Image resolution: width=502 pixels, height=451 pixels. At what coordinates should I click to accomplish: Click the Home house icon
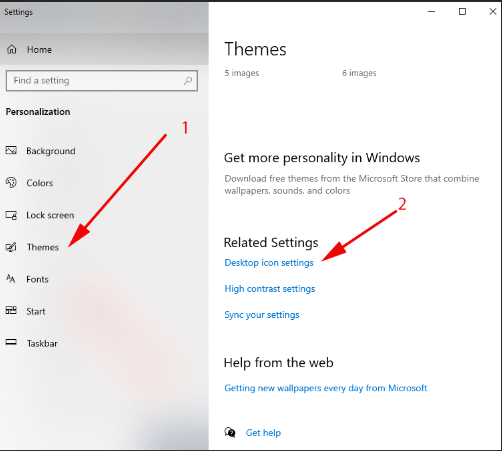point(12,49)
